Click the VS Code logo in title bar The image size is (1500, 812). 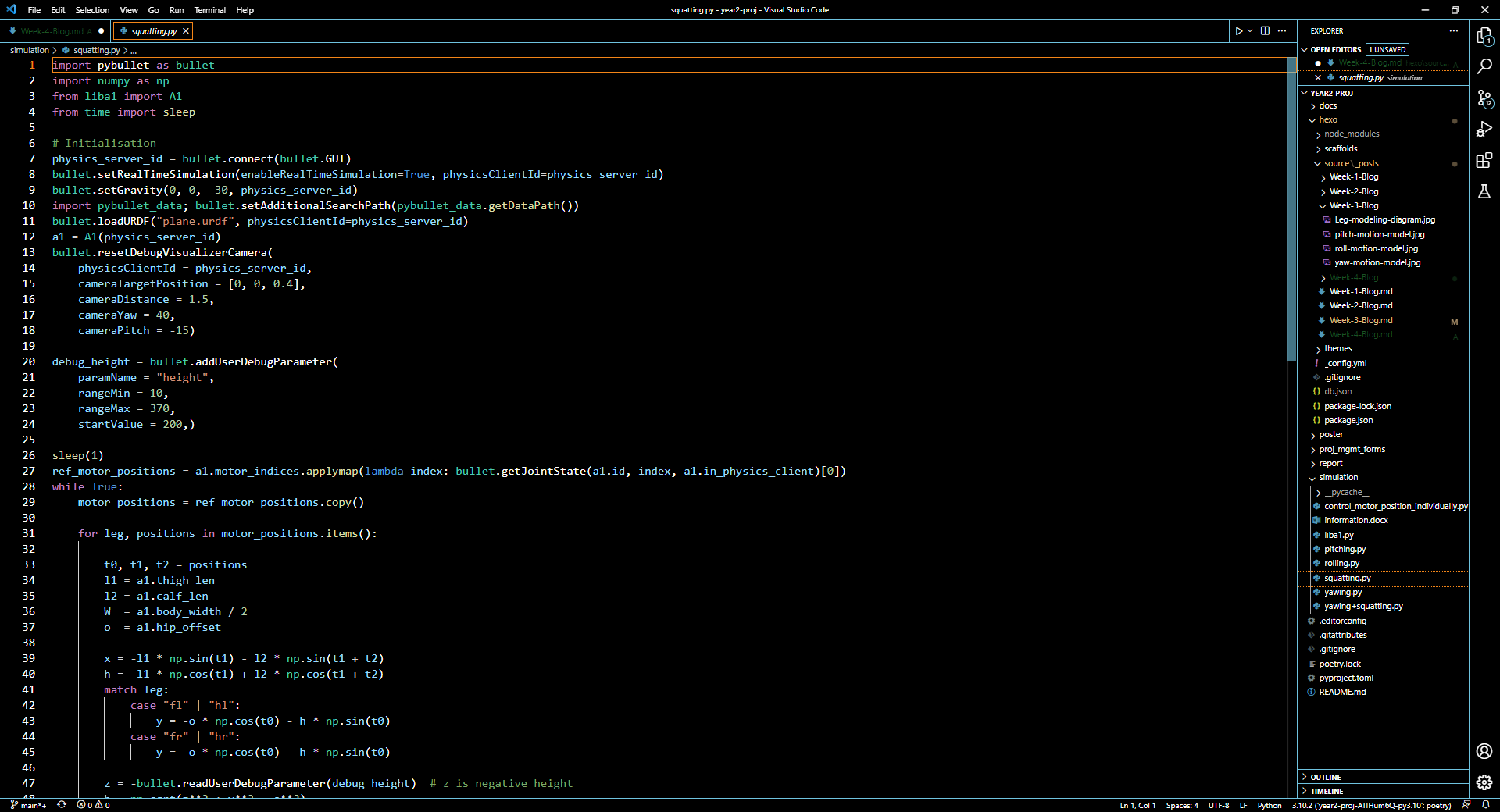click(x=11, y=9)
